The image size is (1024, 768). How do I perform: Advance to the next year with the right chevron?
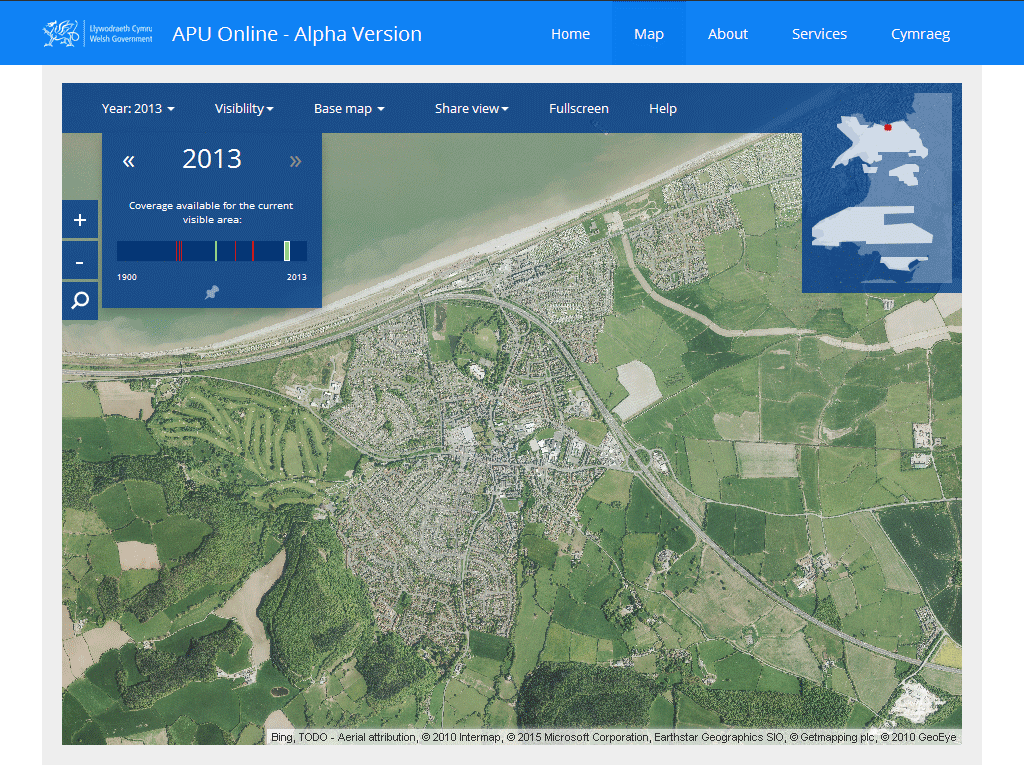(x=295, y=159)
